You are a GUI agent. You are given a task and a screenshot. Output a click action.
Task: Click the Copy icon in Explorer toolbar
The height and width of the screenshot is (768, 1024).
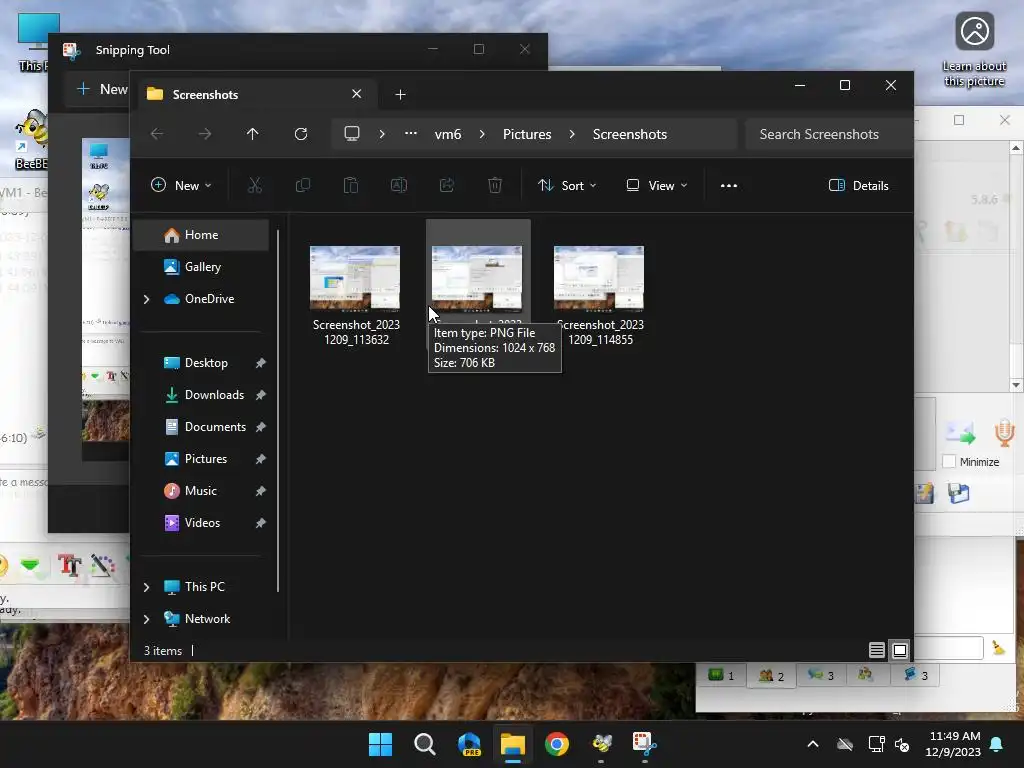pyautogui.click(x=303, y=185)
